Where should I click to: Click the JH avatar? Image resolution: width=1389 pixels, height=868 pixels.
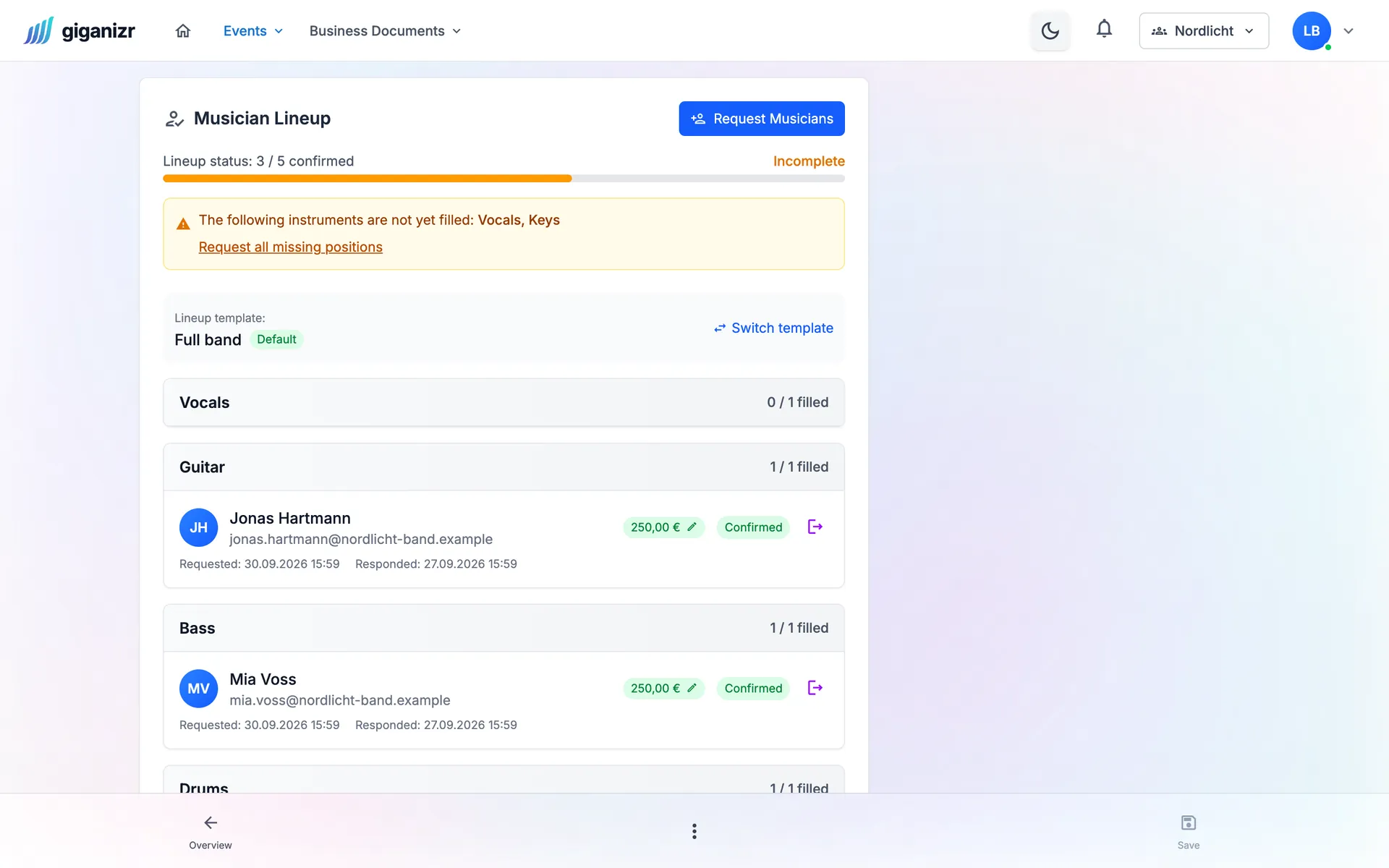coord(198,527)
